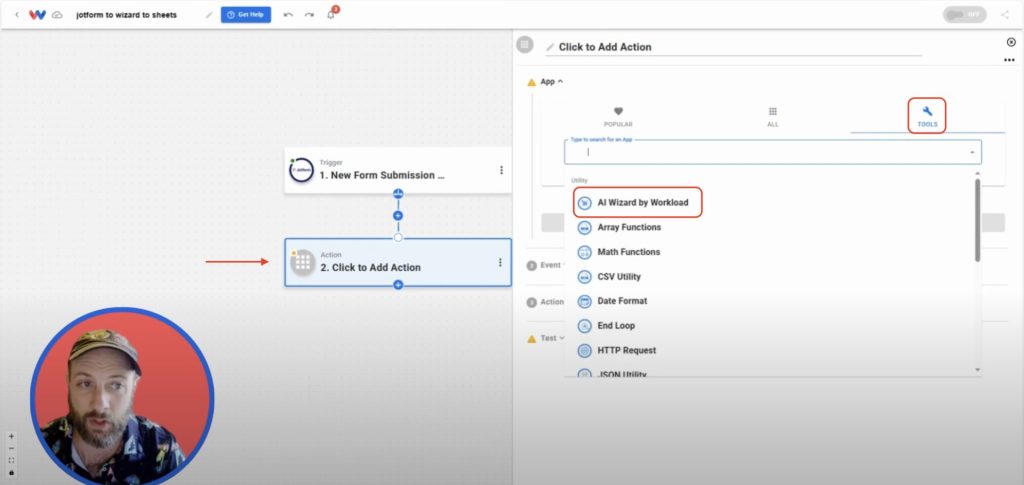This screenshot has width=1024, height=485.
Task: Open the panel's three-dot options
Action: tap(1009, 60)
